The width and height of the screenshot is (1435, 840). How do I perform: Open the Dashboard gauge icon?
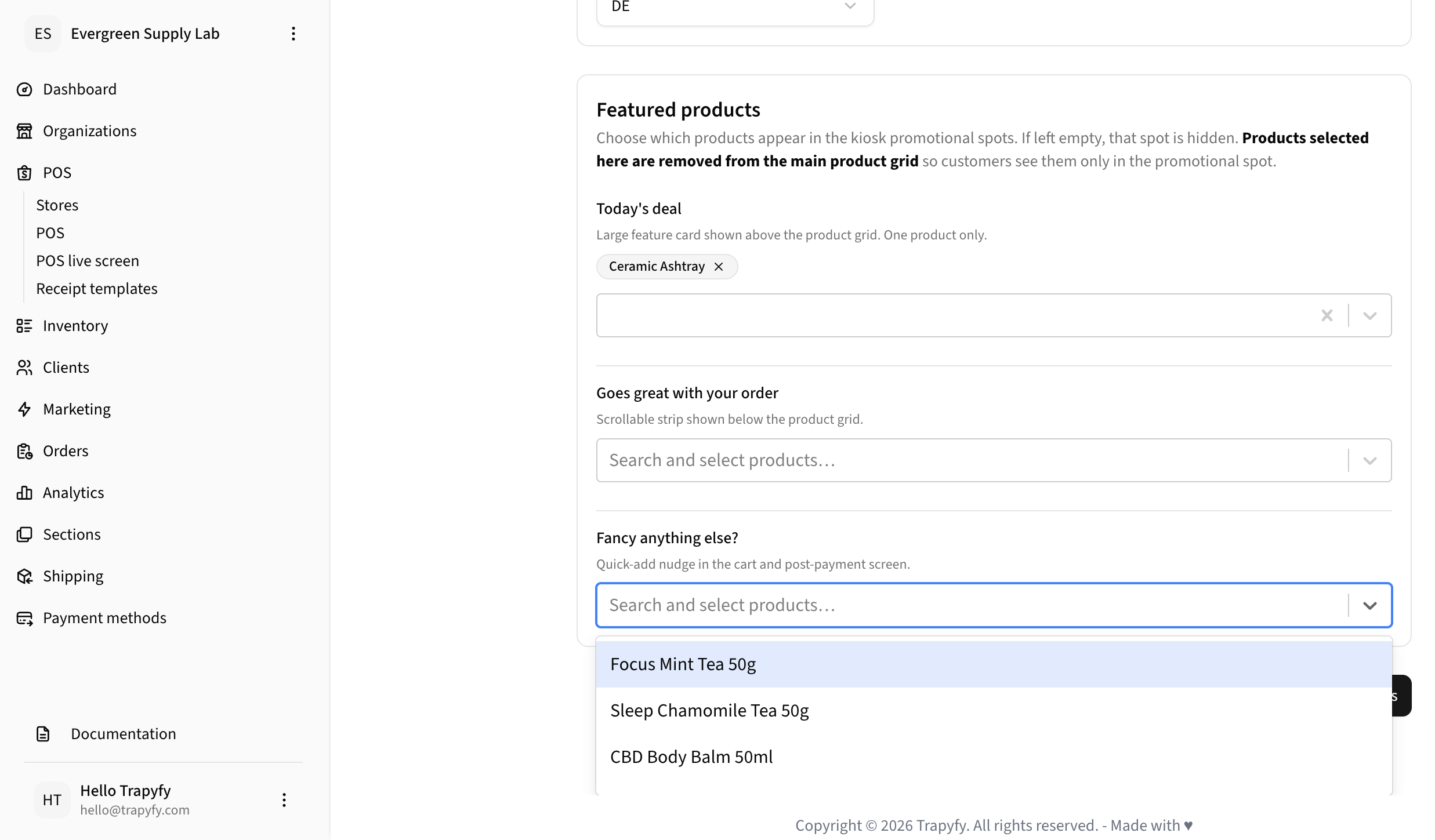point(24,89)
